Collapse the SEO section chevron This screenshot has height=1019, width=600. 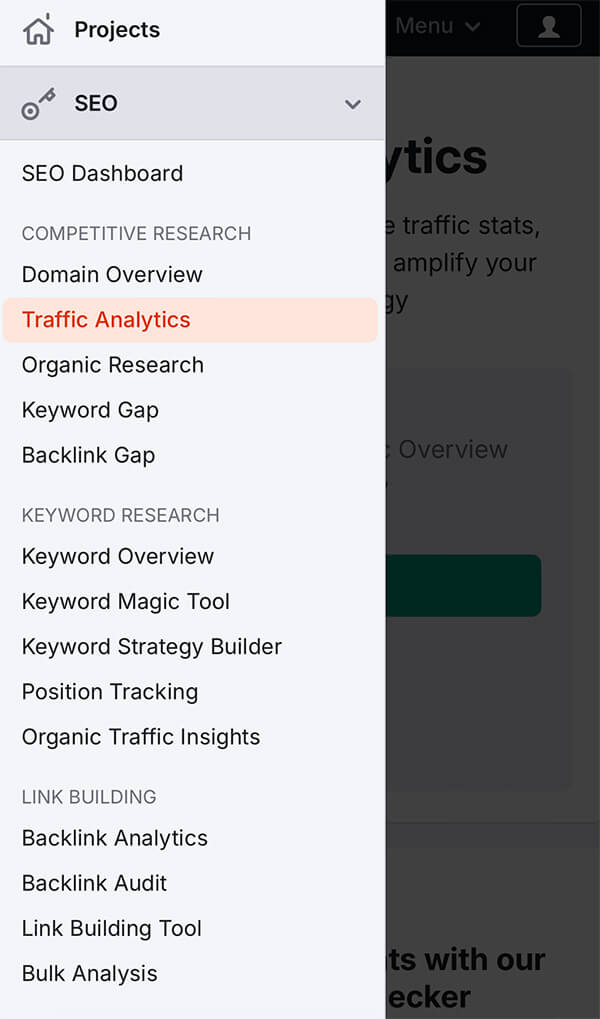(352, 104)
